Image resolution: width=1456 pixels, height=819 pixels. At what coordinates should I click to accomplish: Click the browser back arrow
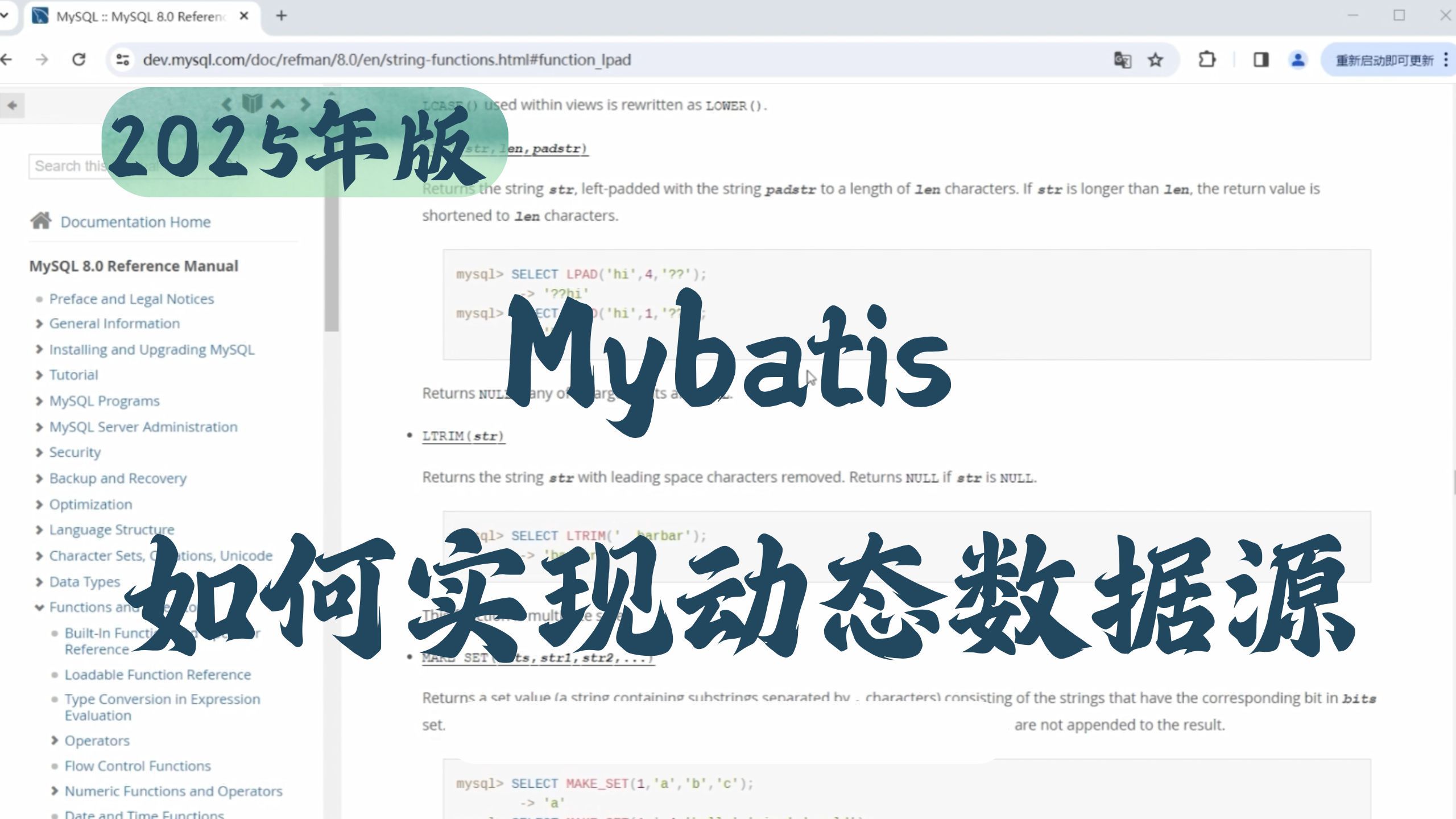6,59
